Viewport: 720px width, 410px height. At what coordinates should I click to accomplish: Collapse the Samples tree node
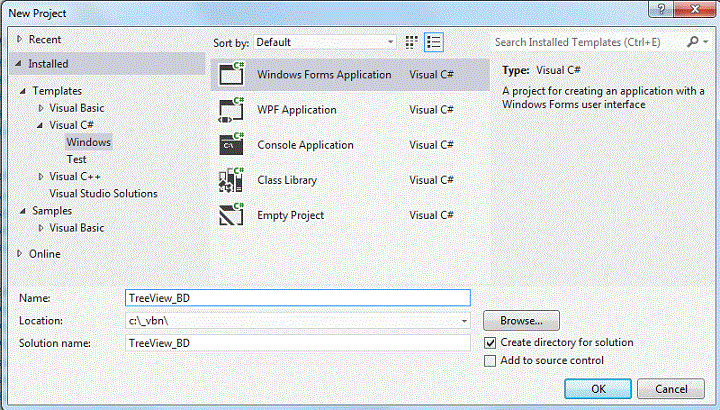point(23,211)
